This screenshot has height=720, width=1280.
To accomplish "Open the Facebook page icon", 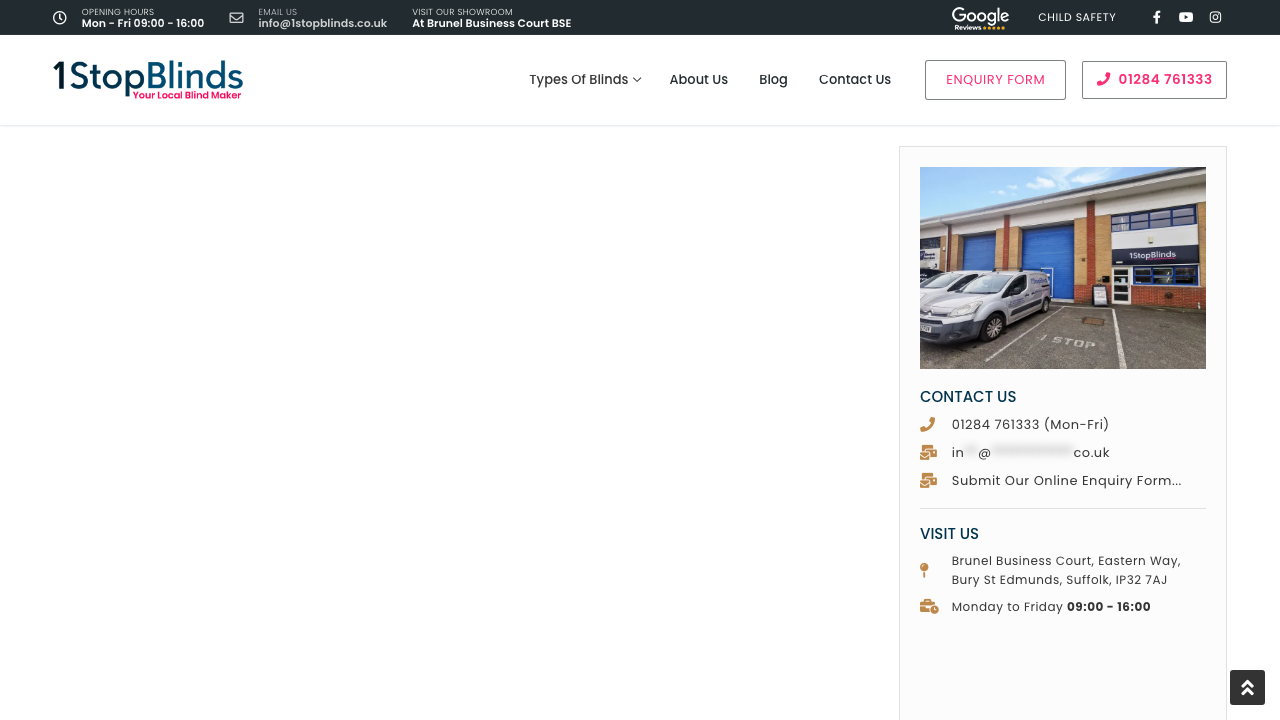I will pyautogui.click(x=1155, y=16).
